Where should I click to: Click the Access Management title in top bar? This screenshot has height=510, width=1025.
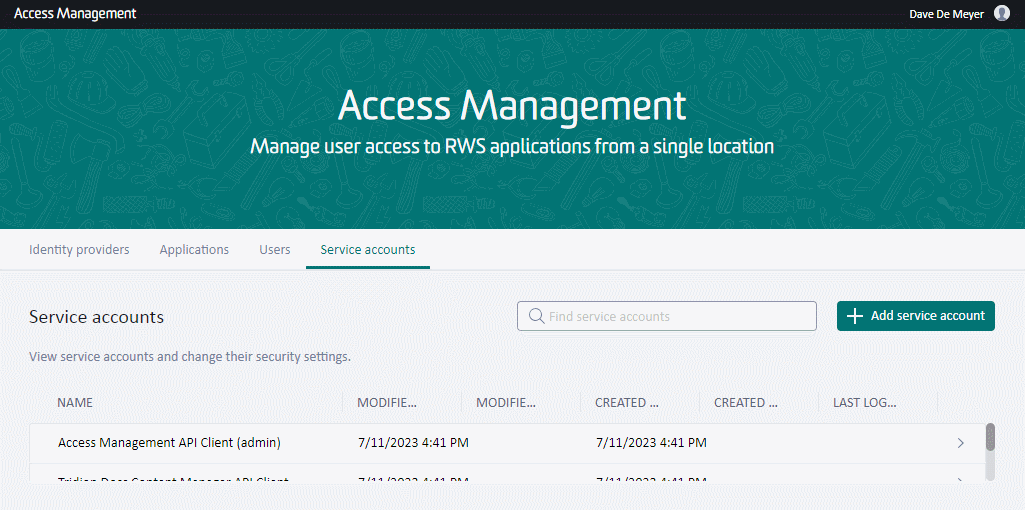coord(75,14)
